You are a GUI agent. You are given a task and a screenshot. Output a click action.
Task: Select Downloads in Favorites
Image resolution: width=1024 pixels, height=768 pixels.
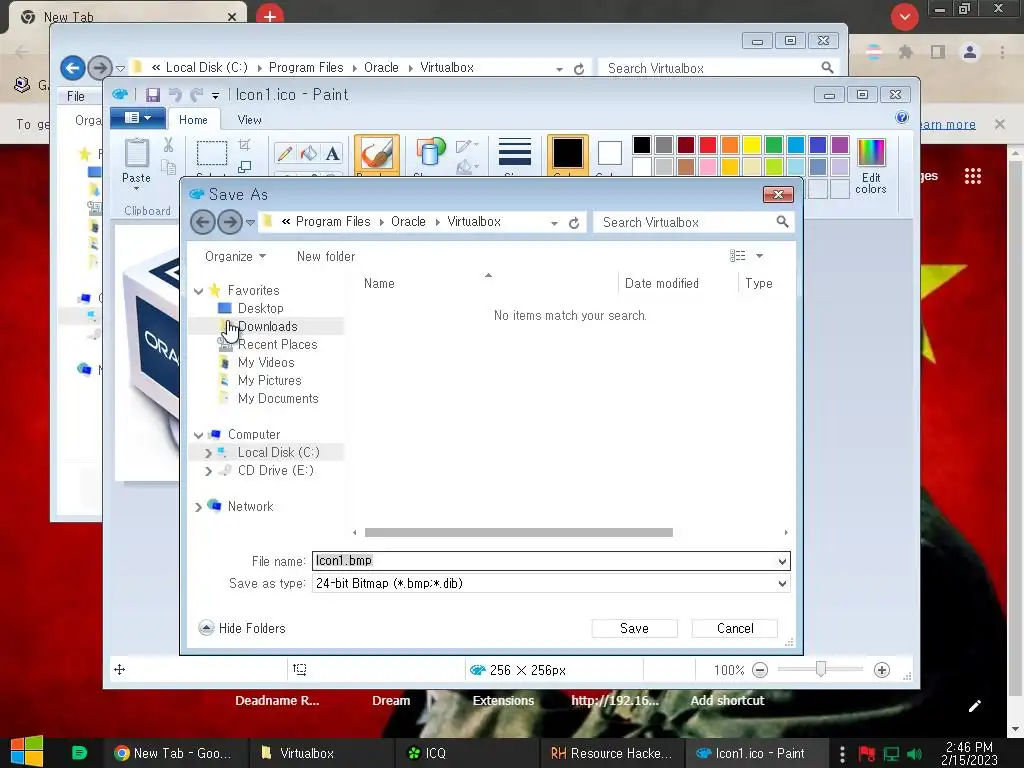pos(267,327)
